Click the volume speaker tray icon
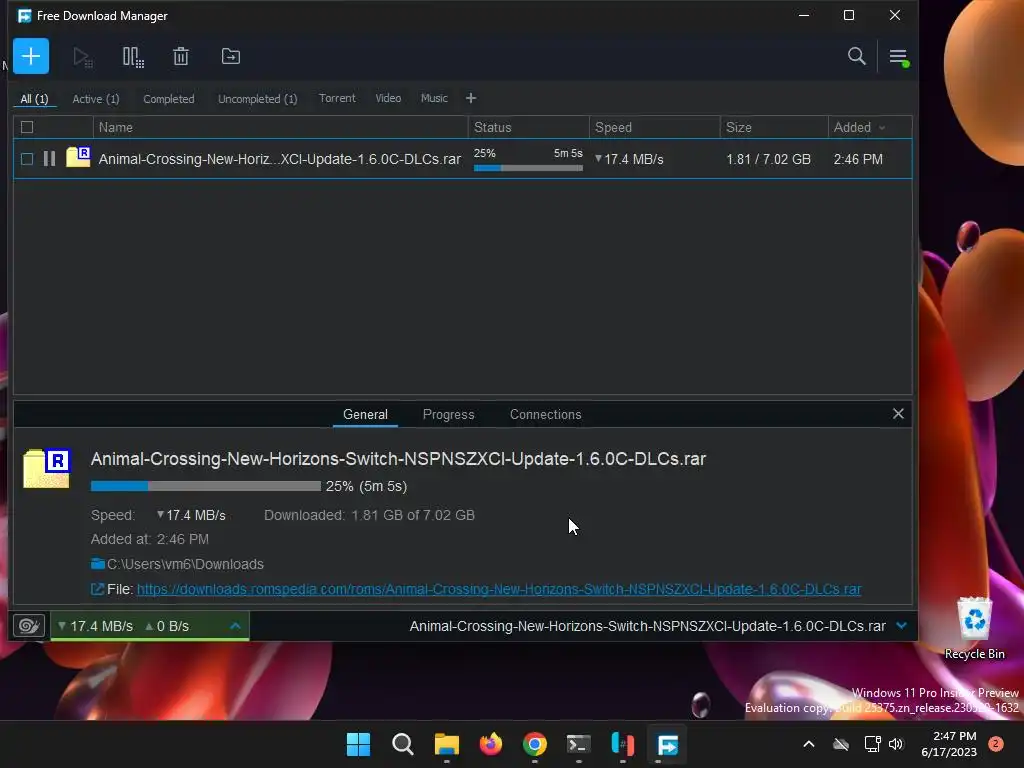This screenshot has width=1024, height=768. 896,744
